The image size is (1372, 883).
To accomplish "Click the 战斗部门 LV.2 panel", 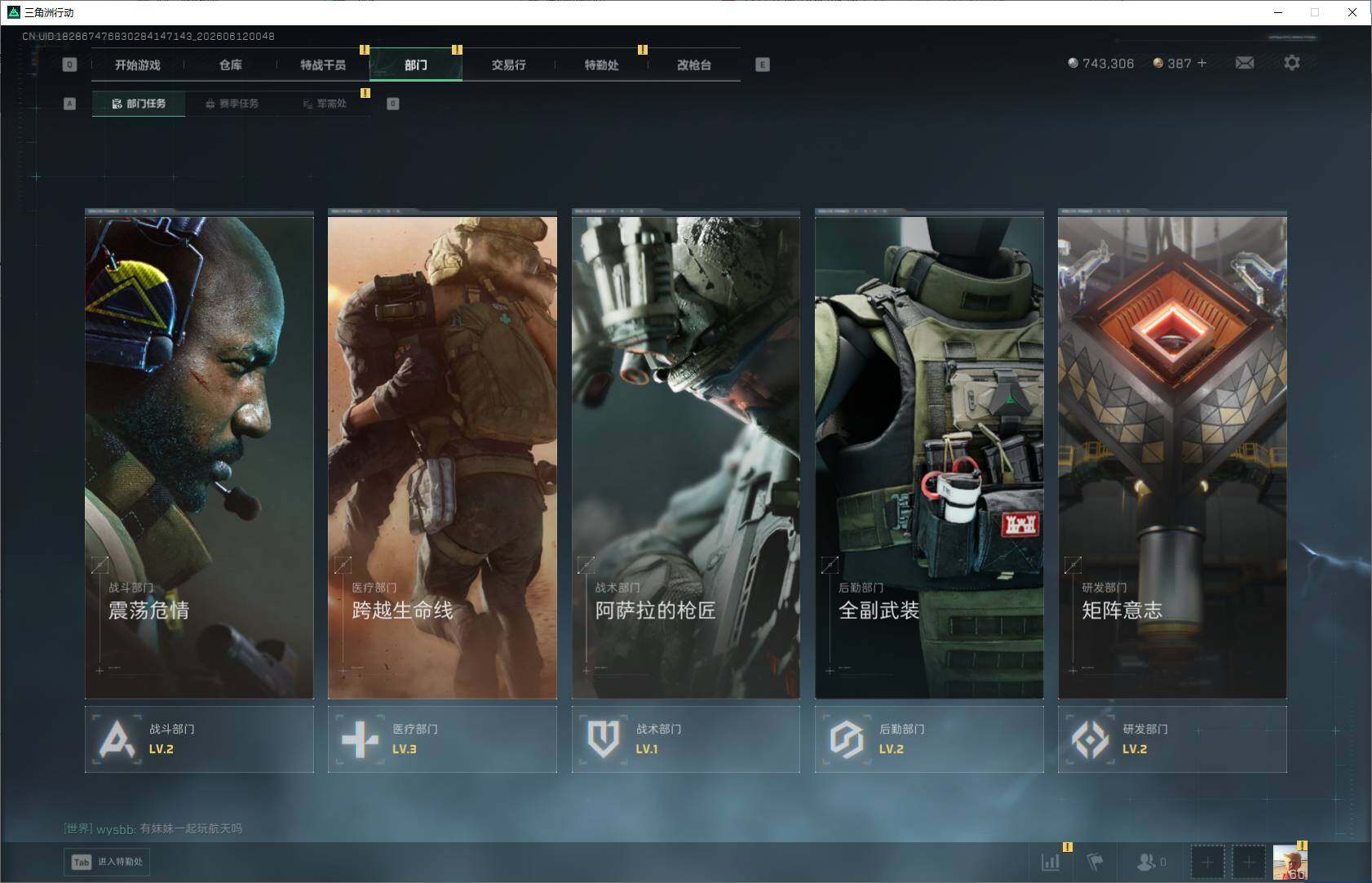I will [199, 739].
